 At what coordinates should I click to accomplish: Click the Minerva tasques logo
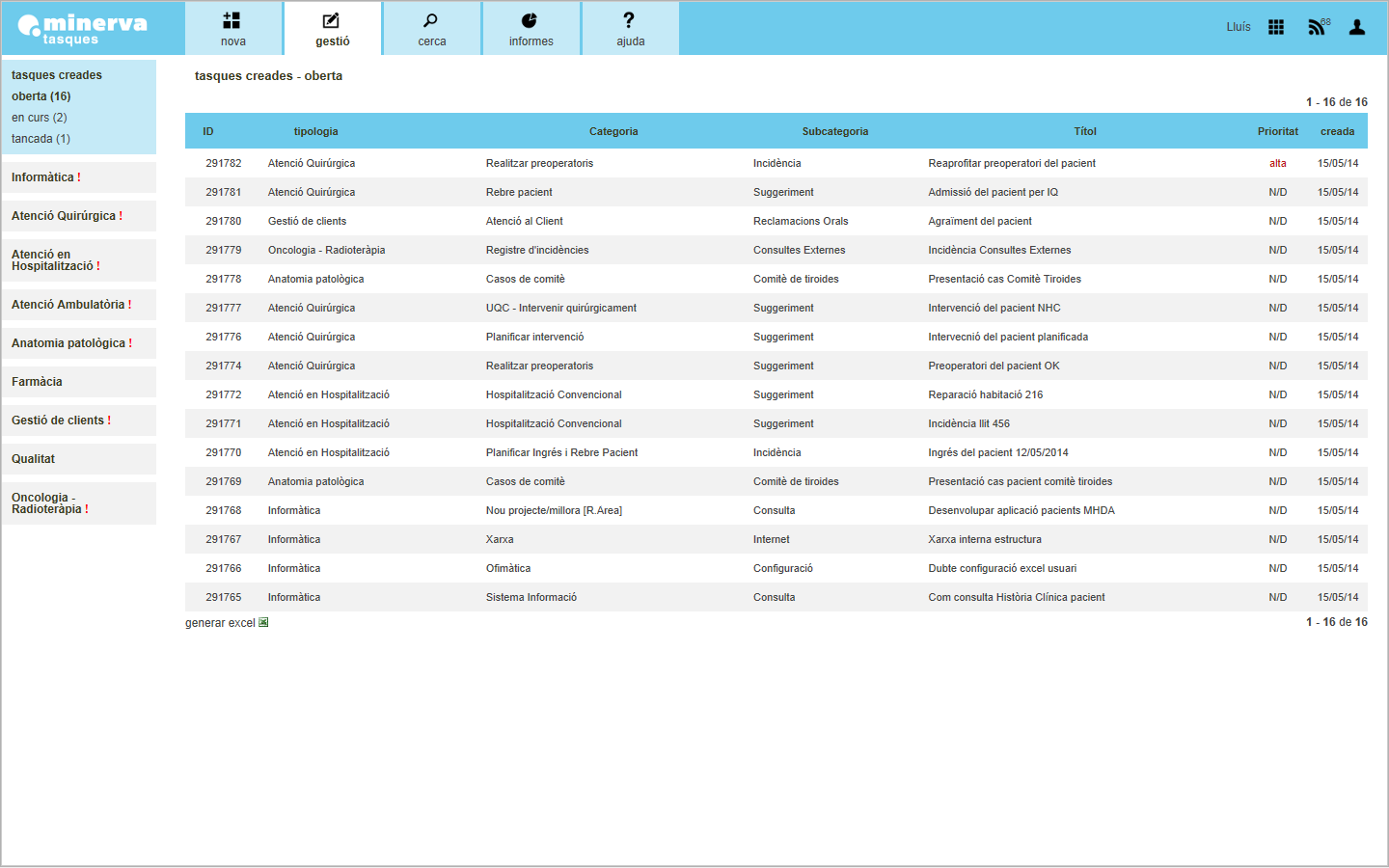click(83, 29)
